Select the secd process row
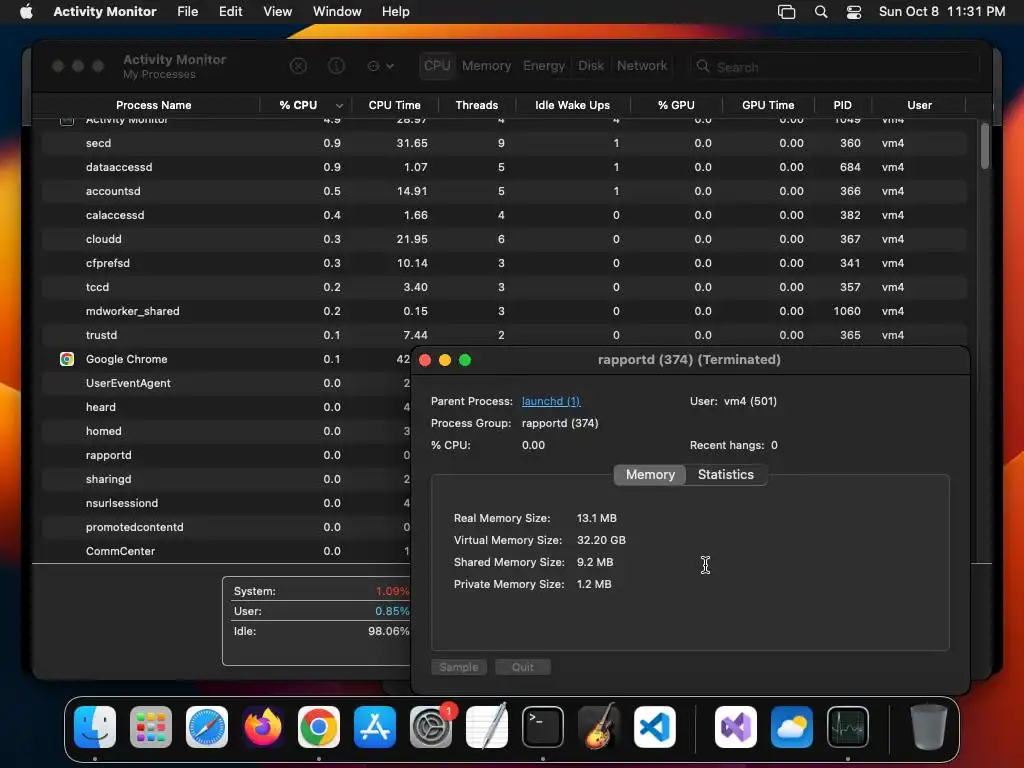Viewport: 1024px width, 768px height. (504, 143)
